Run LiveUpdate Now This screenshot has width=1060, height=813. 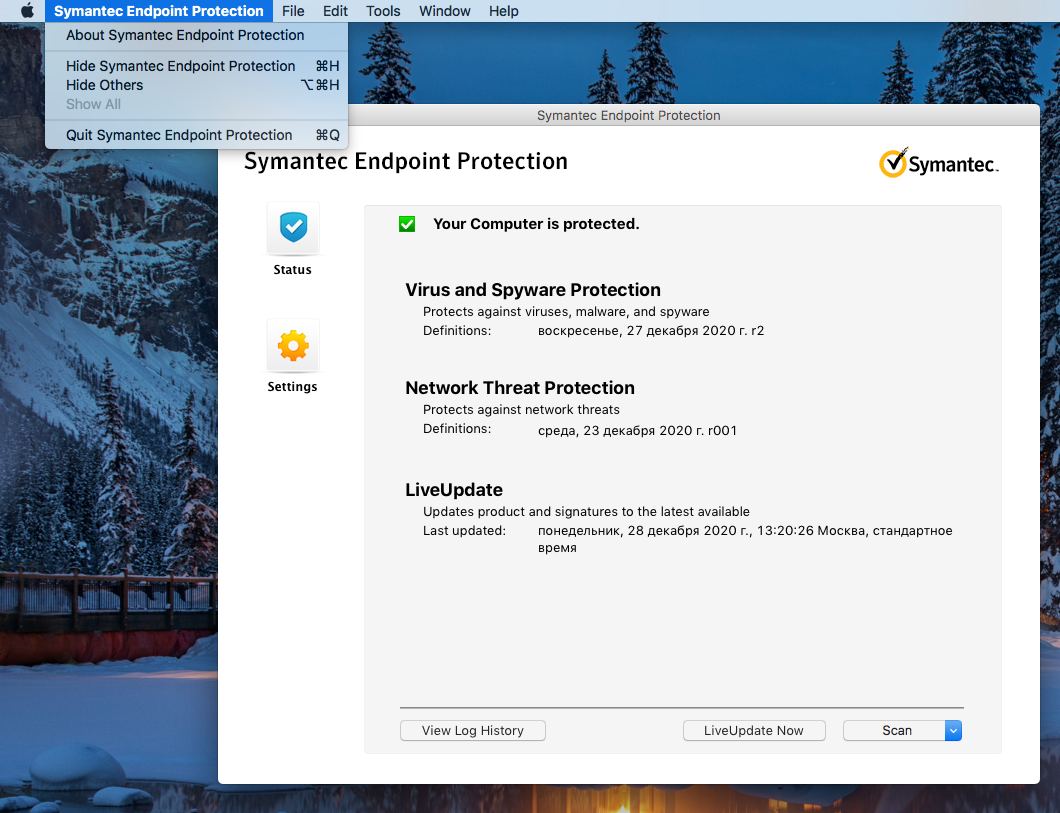click(x=754, y=731)
